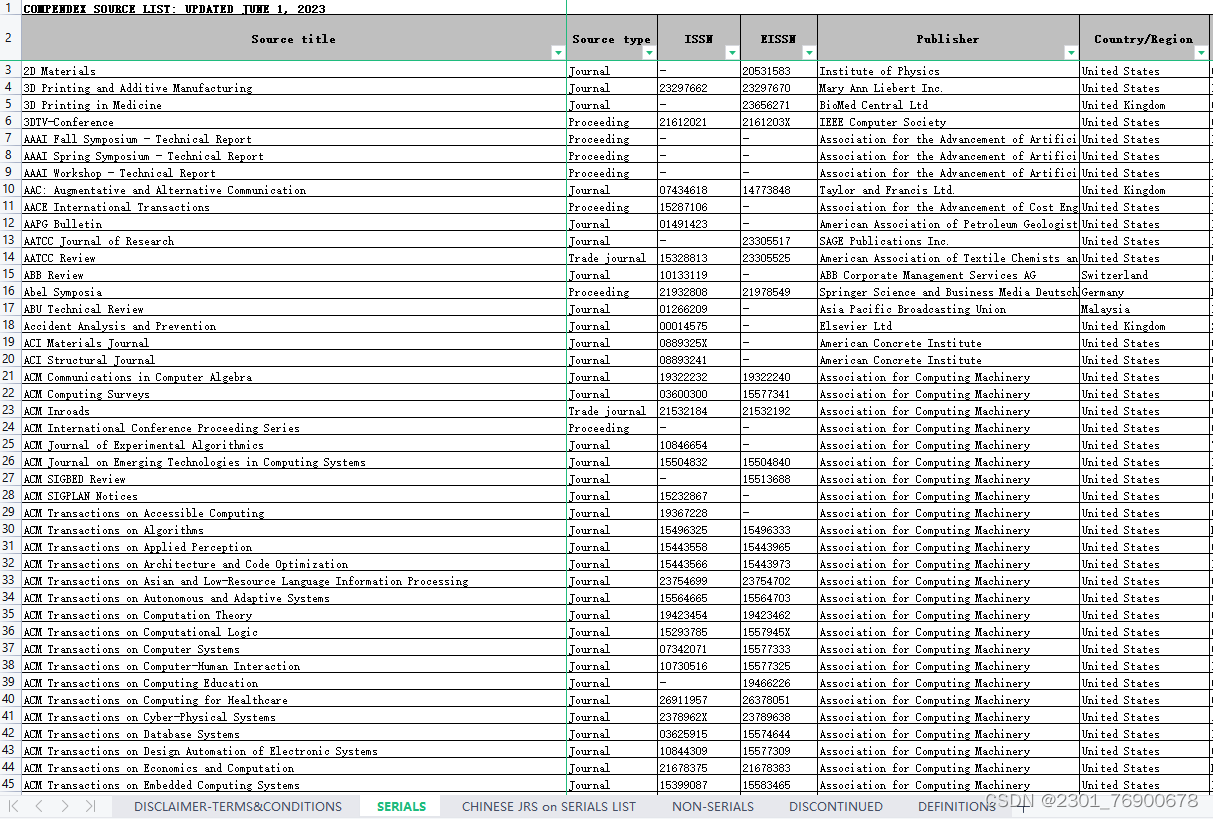The height and width of the screenshot is (819, 1213).
Task: Select ISSN value 23297662
Action: (x=699, y=88)
